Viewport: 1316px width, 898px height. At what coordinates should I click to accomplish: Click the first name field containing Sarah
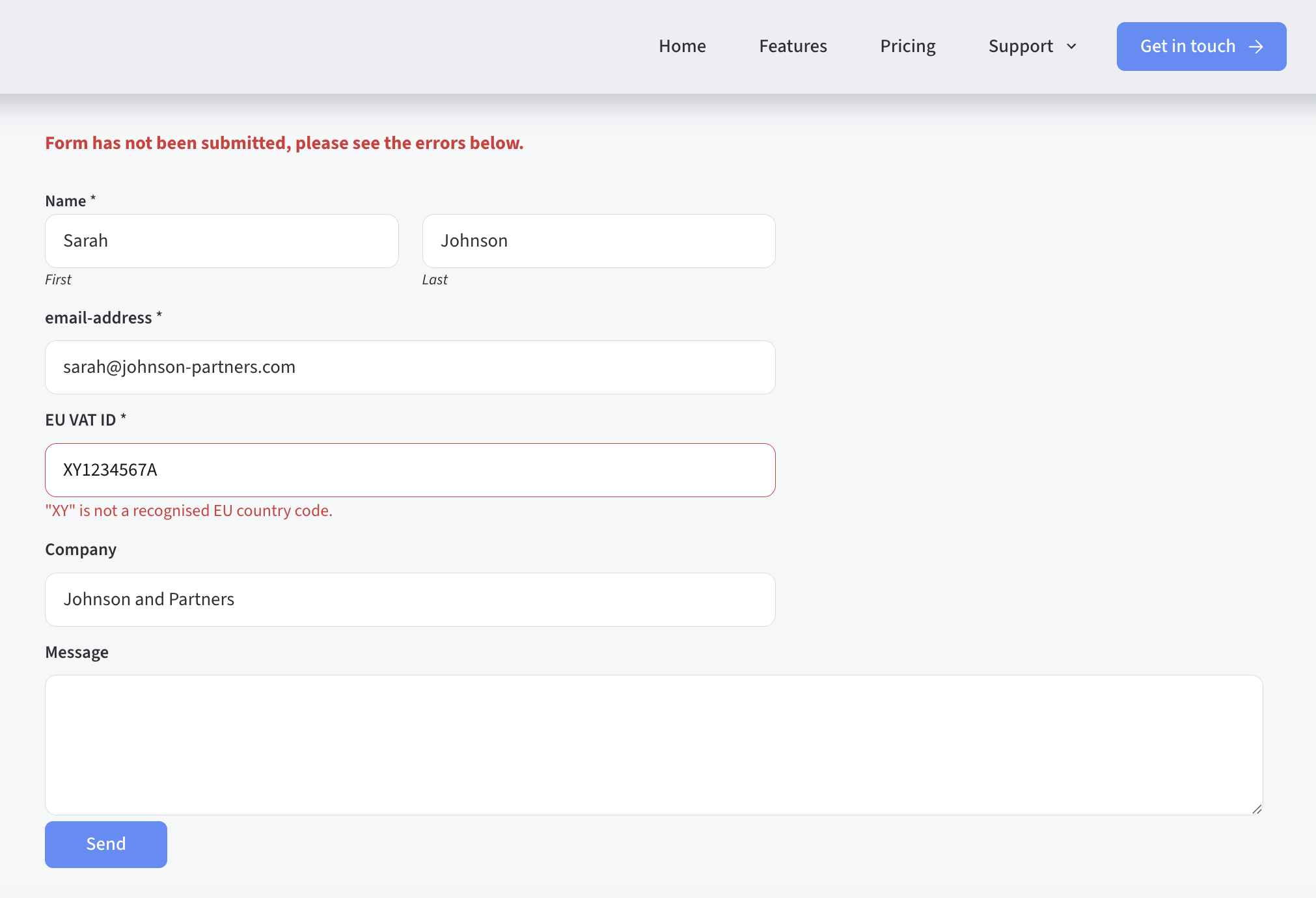coord(221,241)
